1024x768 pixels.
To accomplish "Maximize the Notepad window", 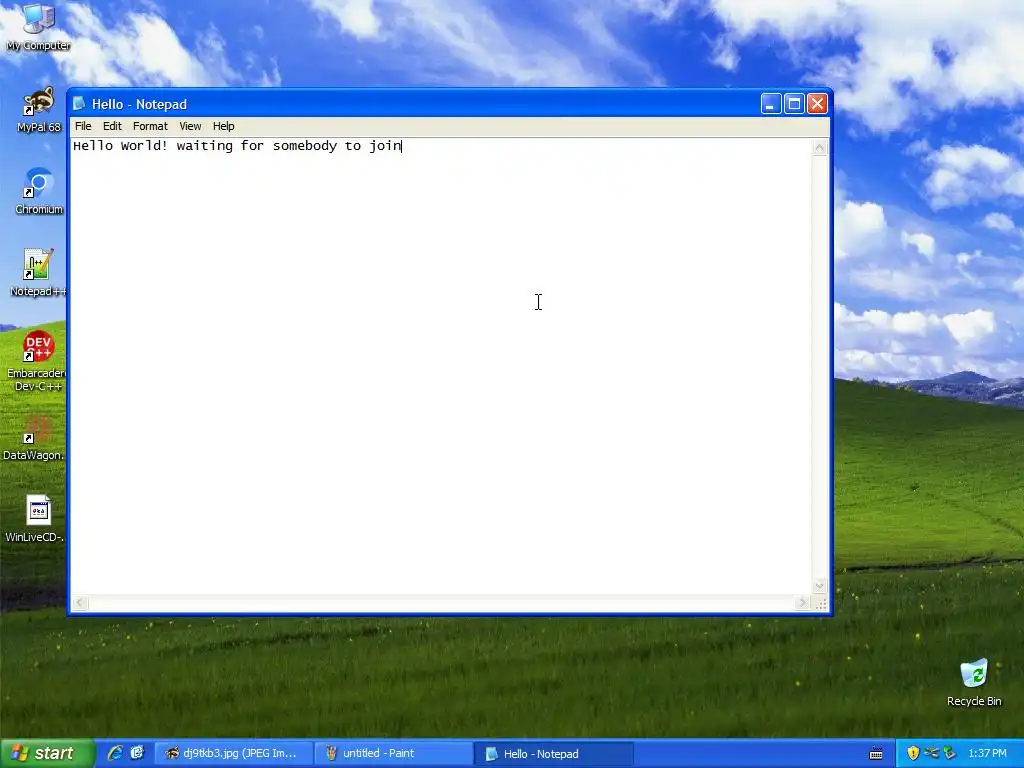I will pos(794,104).
